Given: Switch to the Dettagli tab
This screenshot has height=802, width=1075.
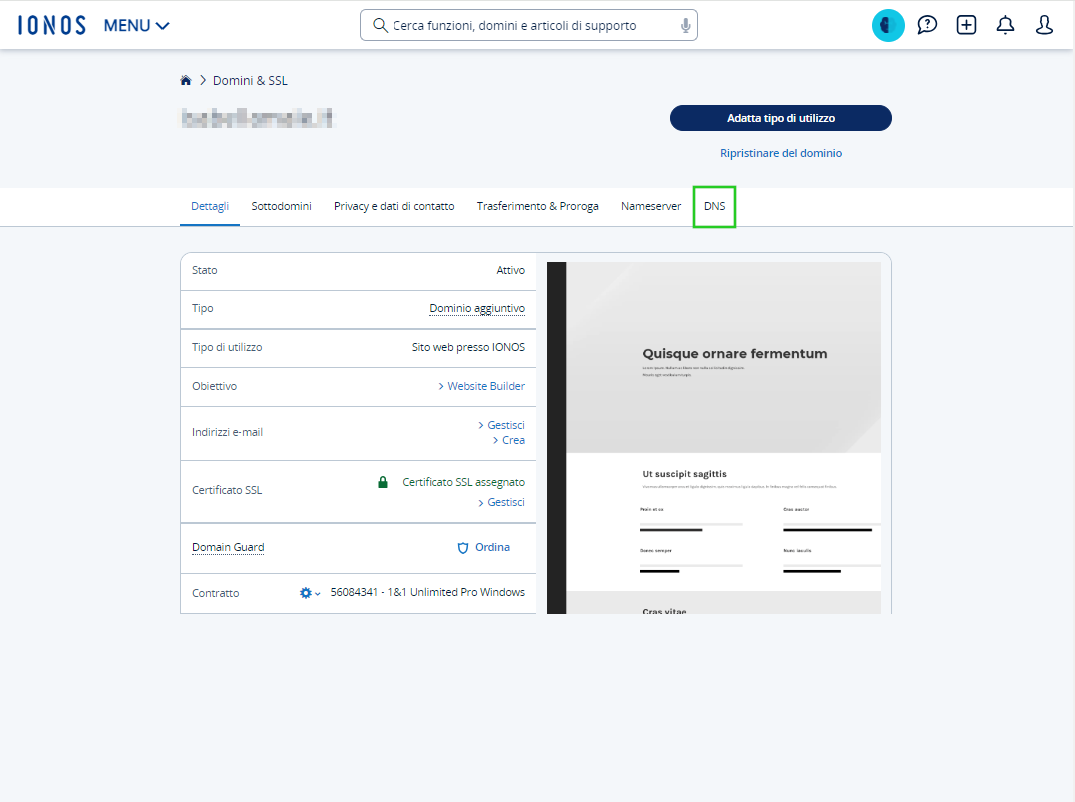Looking at the screenshot, I should 210,206.
